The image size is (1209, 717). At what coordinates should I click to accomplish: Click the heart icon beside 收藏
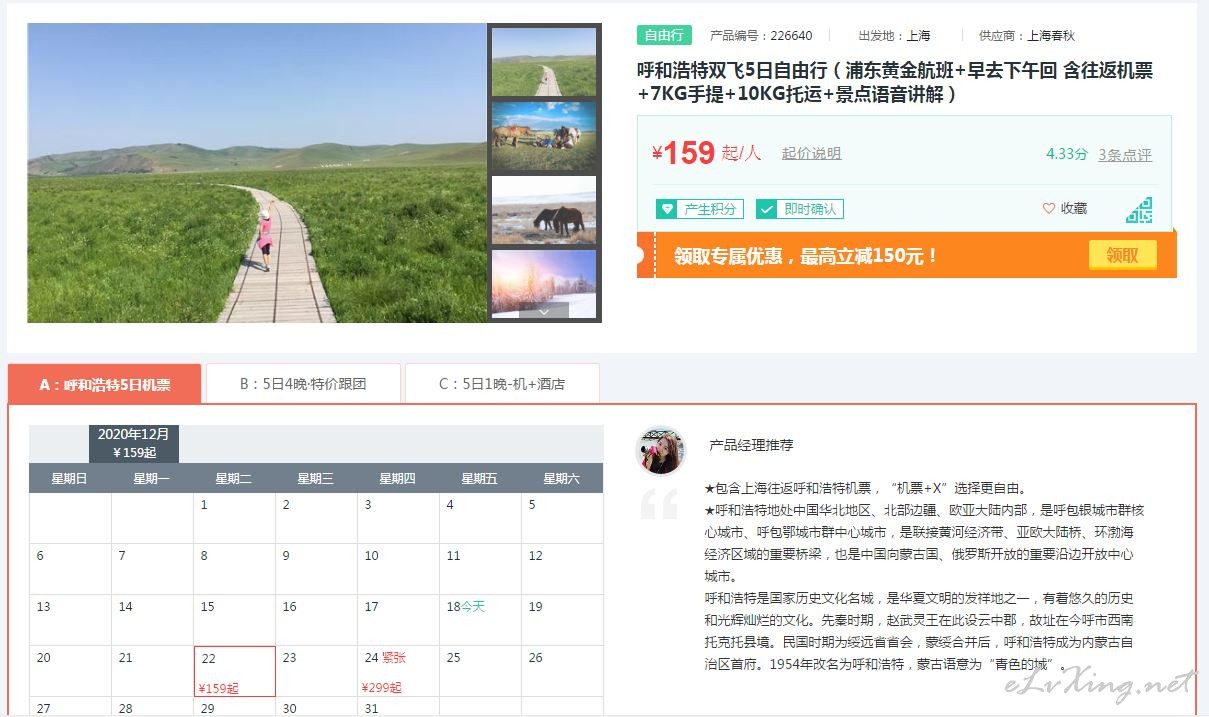pyautogui.click(x=1049, y=209)
